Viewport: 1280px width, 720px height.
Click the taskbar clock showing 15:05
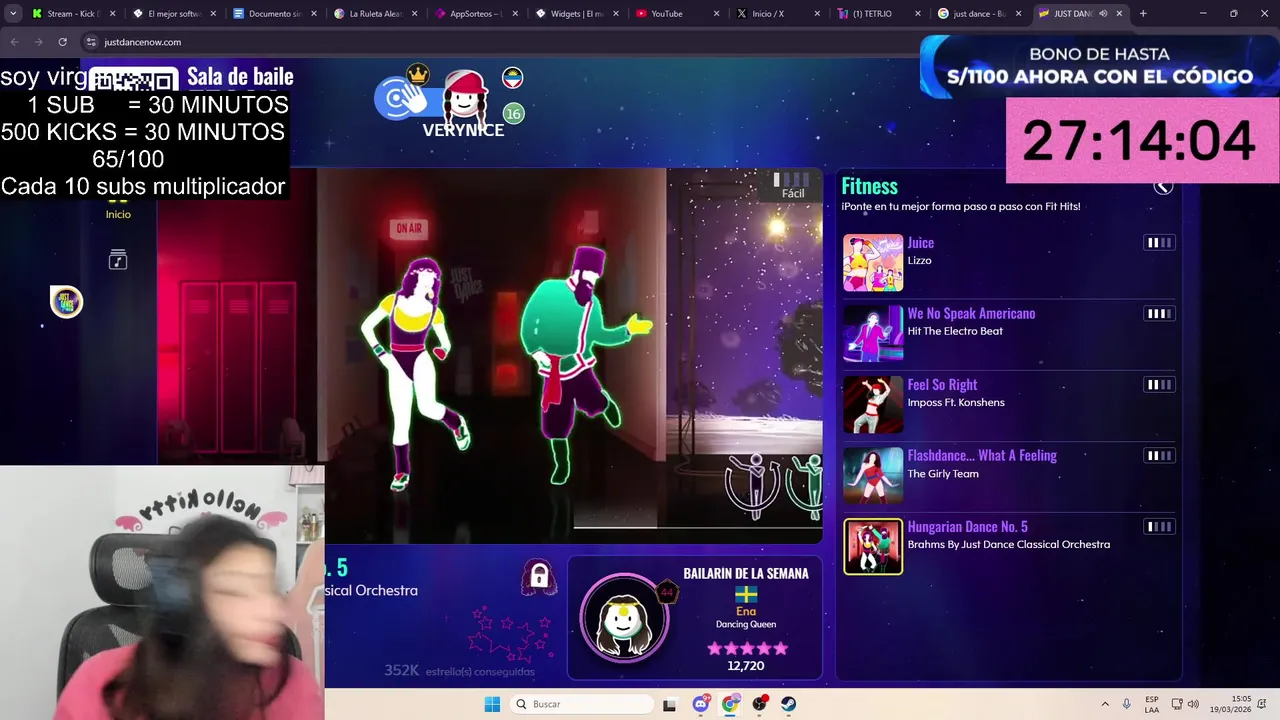click(1242, 704)
